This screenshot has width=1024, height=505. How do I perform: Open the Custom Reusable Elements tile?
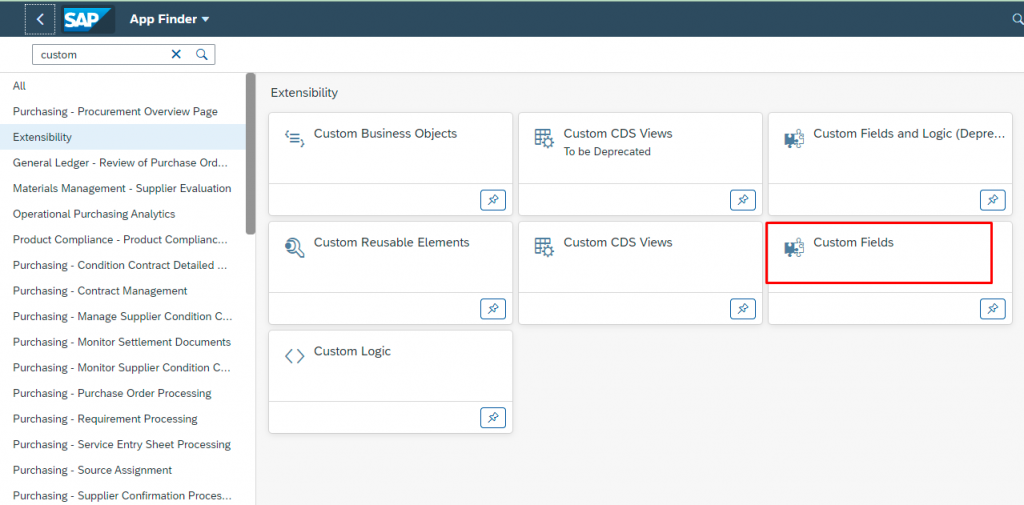tap(391, 257)
